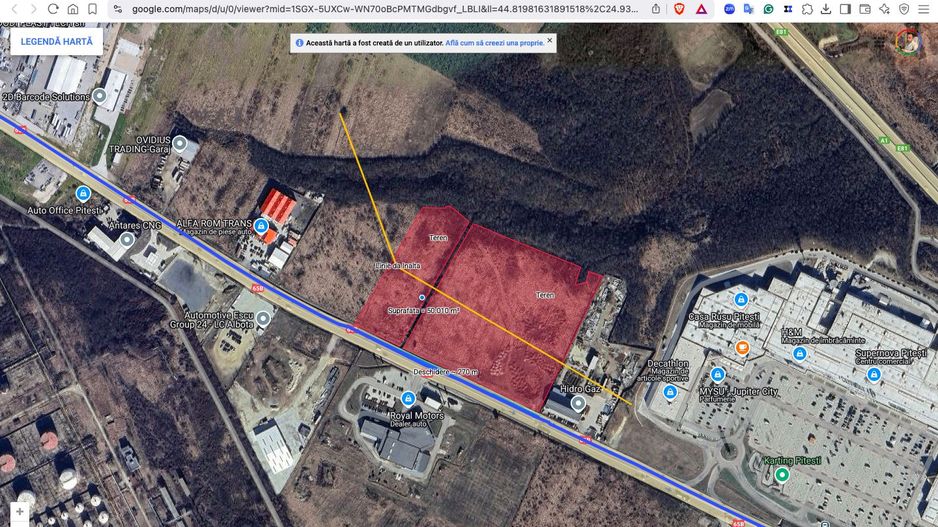Select the Karting Pitesti green marker
This screenshot has height=527, width=938.
(x=783, y=473)
